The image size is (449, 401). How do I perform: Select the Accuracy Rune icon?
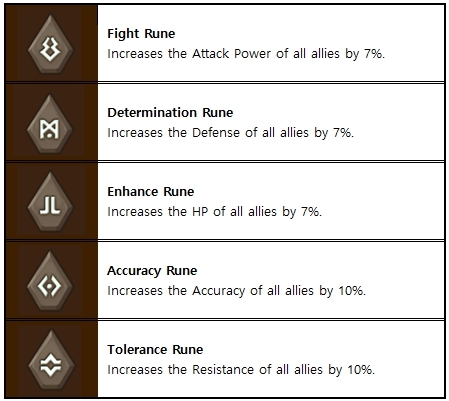(x=50, y=282)
